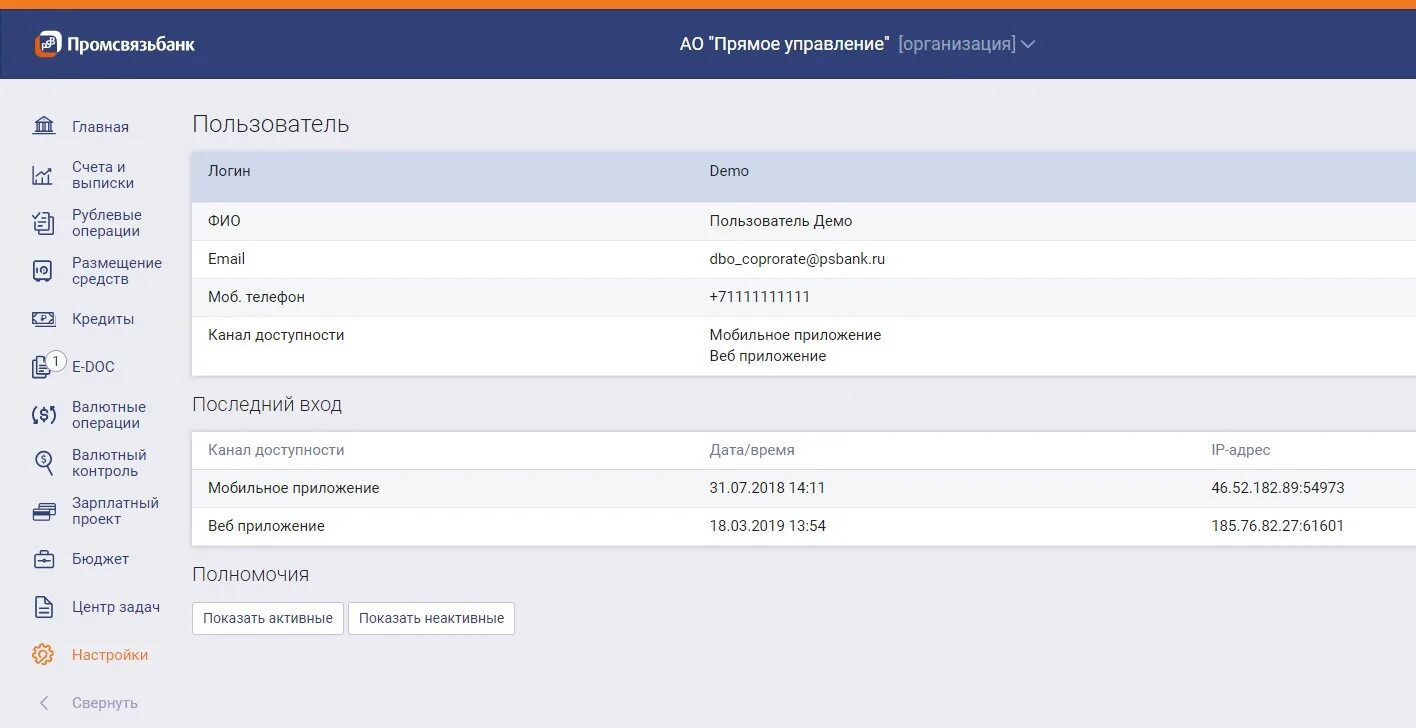Click the E-DOC notification badge showing 1
Screen dimensions: 1416x728
(56, 361)
